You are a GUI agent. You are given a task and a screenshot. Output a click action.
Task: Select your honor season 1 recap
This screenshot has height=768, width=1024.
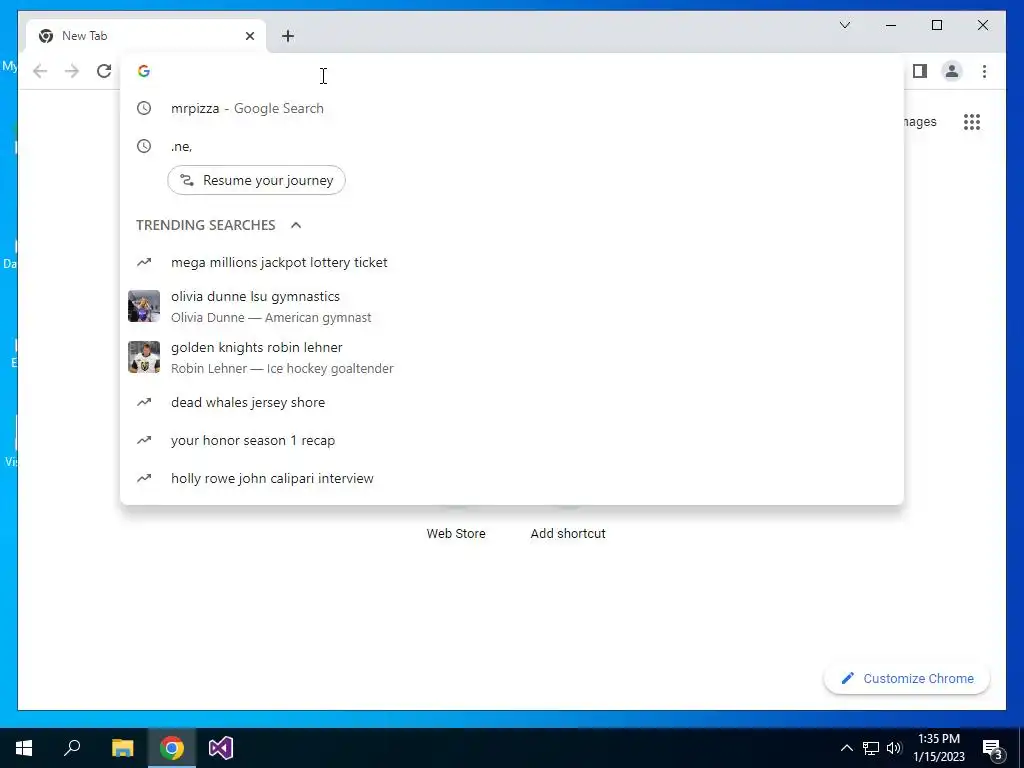pos(512,440)
